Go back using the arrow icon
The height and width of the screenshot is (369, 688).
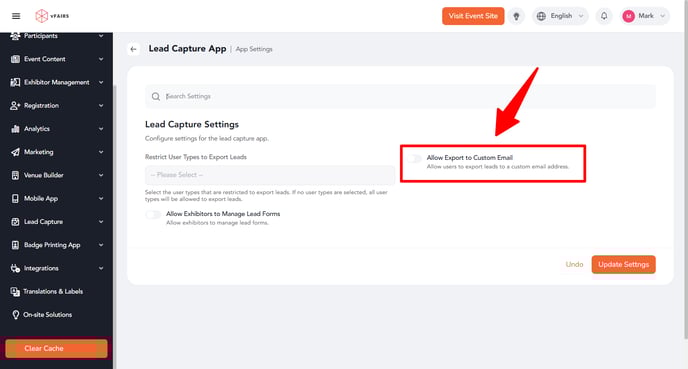[133, 49]
